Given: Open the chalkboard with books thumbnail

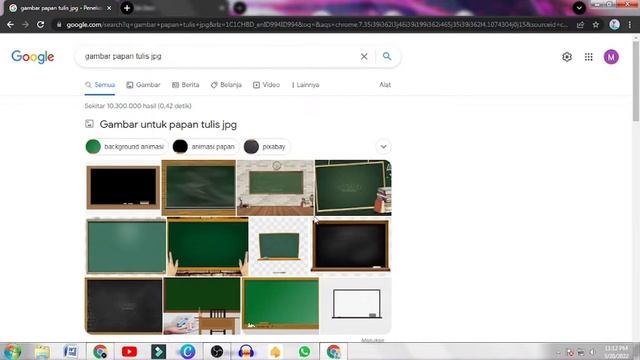Looking at the screenshot, I should coord(353,188).
